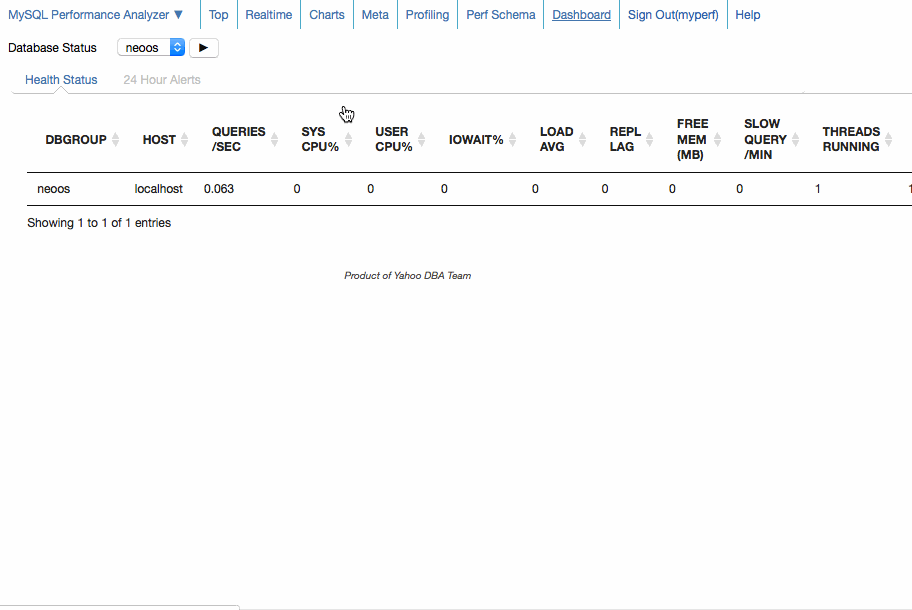
Task: Click the play button next to Database Status
Action: (x=203, y=47)
